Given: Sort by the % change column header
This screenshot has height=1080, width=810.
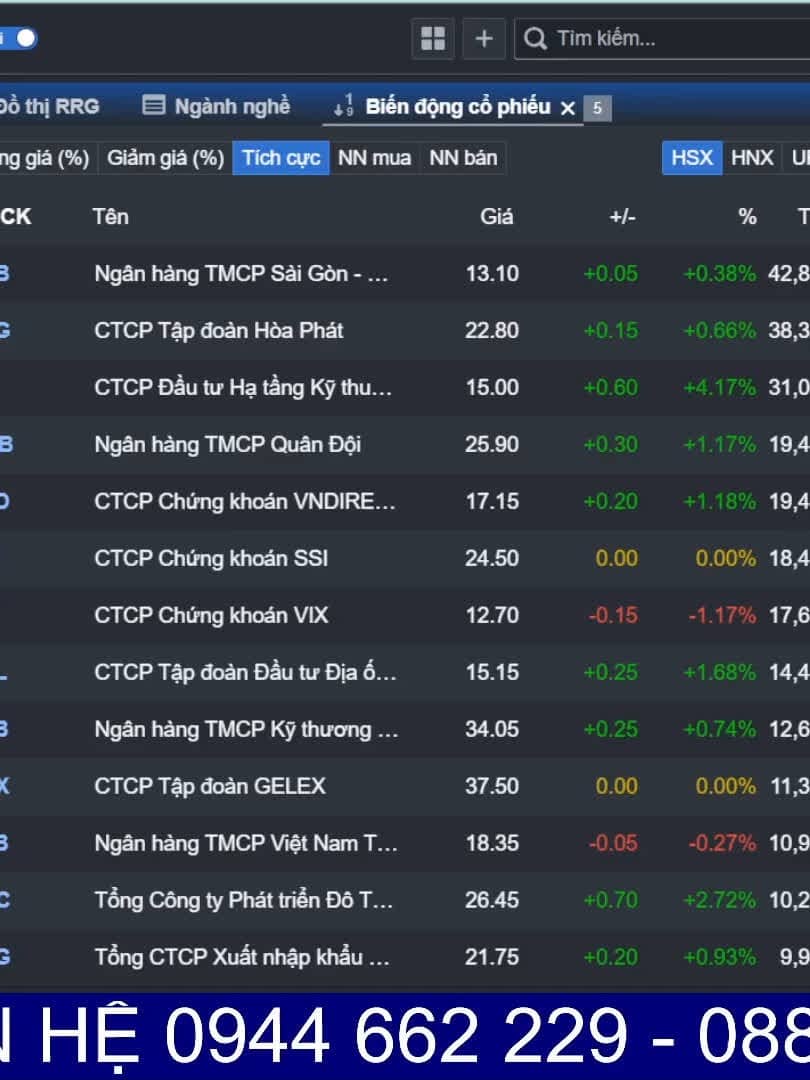Looking at the screenshot, I should (747, 216).
